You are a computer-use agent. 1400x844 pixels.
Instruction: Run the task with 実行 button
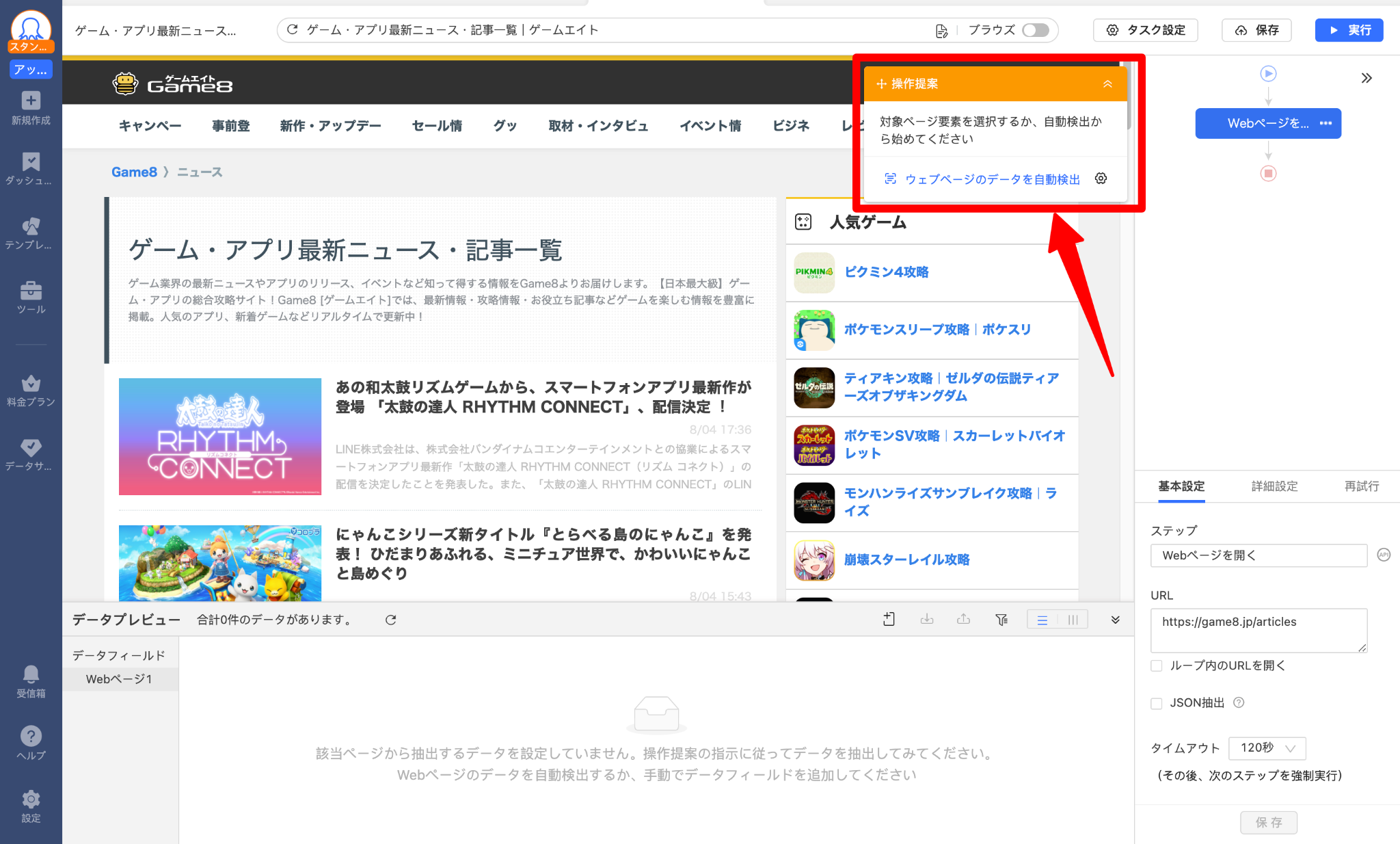[1349, 30]
